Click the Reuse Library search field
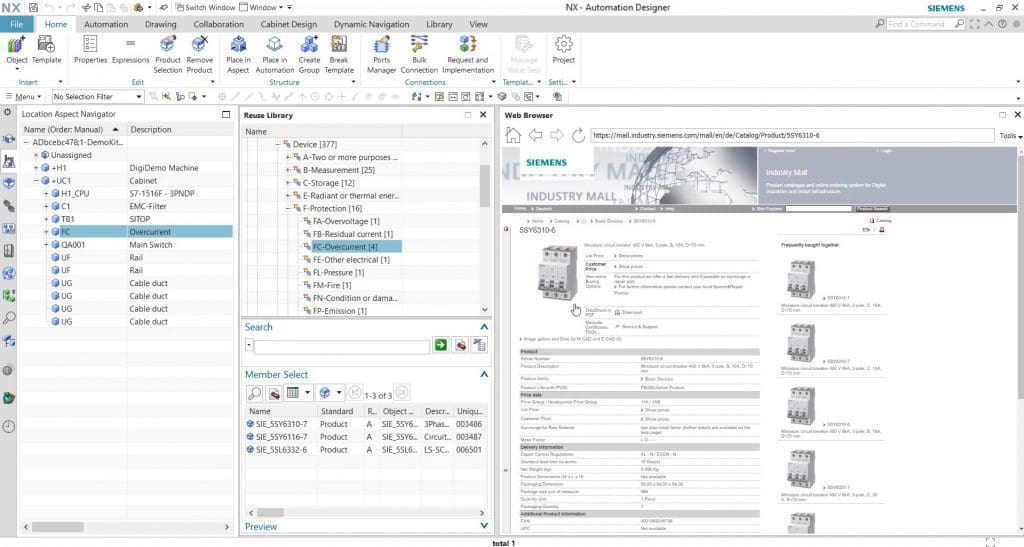 pyautogui.click(x=341, y=346)
